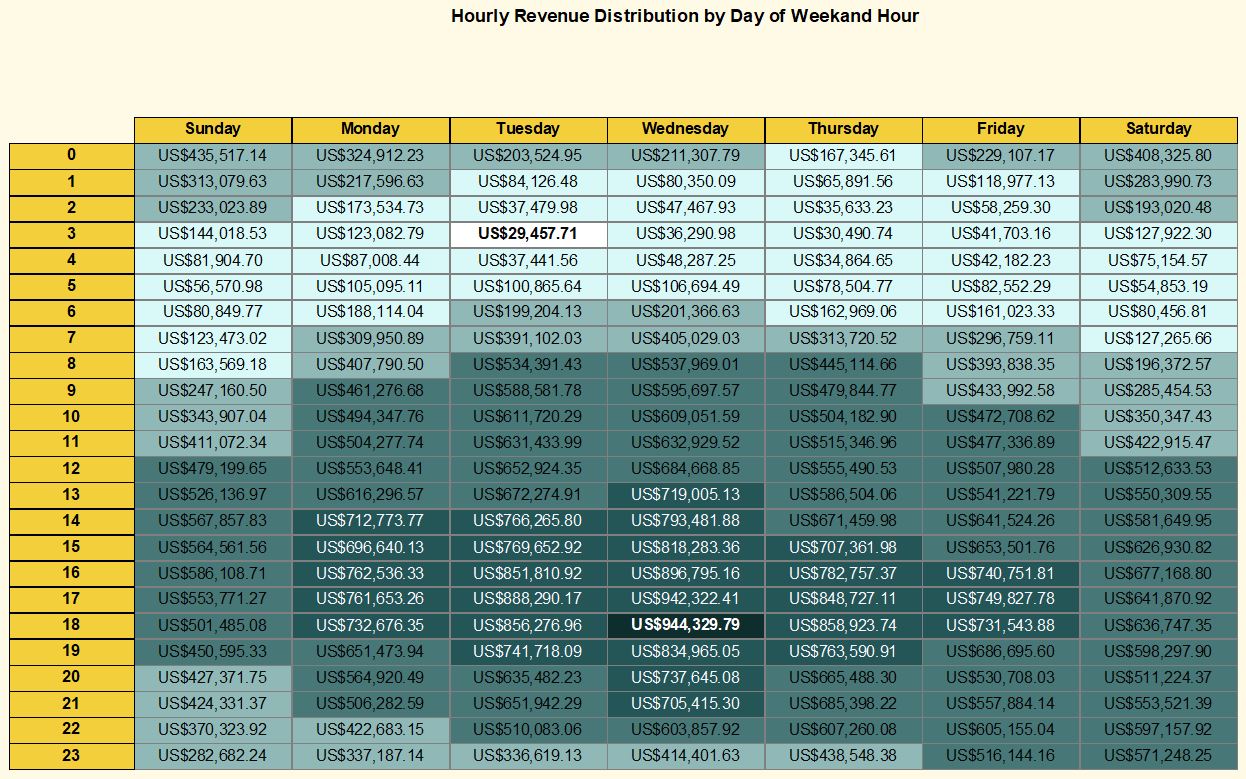Select the Wednesday column header

coord(685,129)
